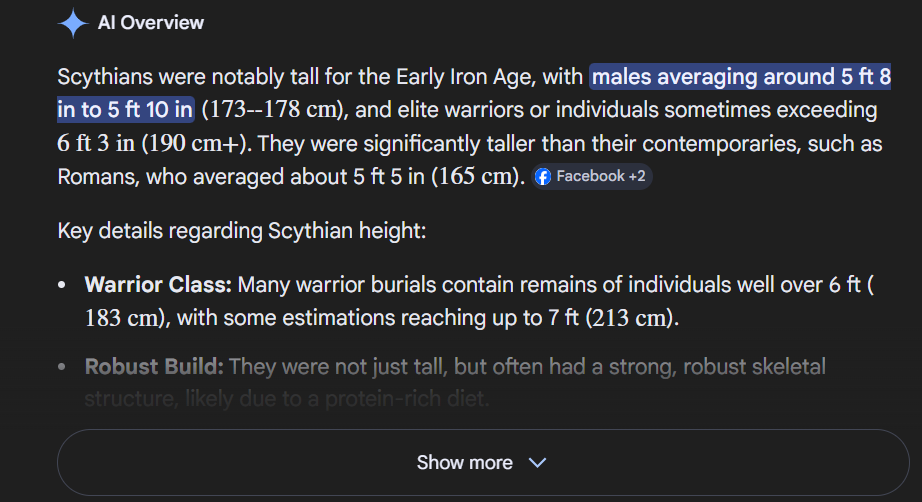Click the bullet point before Robust Build
This screenshot has width=922, height=502.
[x=63, y=367]
